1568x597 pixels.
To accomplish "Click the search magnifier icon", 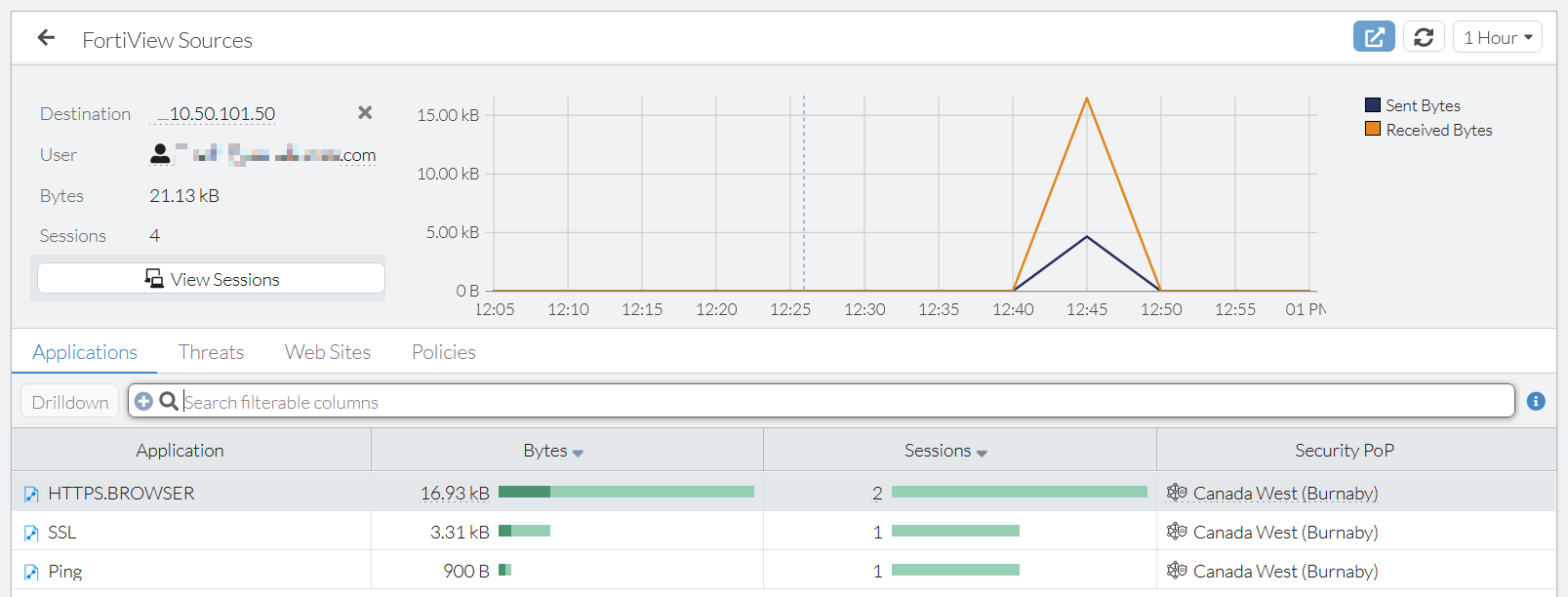I will [x=169, y=401].
